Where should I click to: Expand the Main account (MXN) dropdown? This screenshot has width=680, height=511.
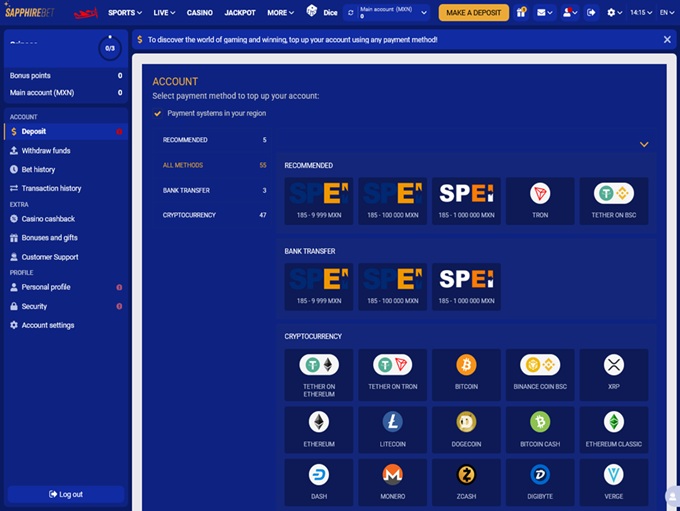click(424, 13)
